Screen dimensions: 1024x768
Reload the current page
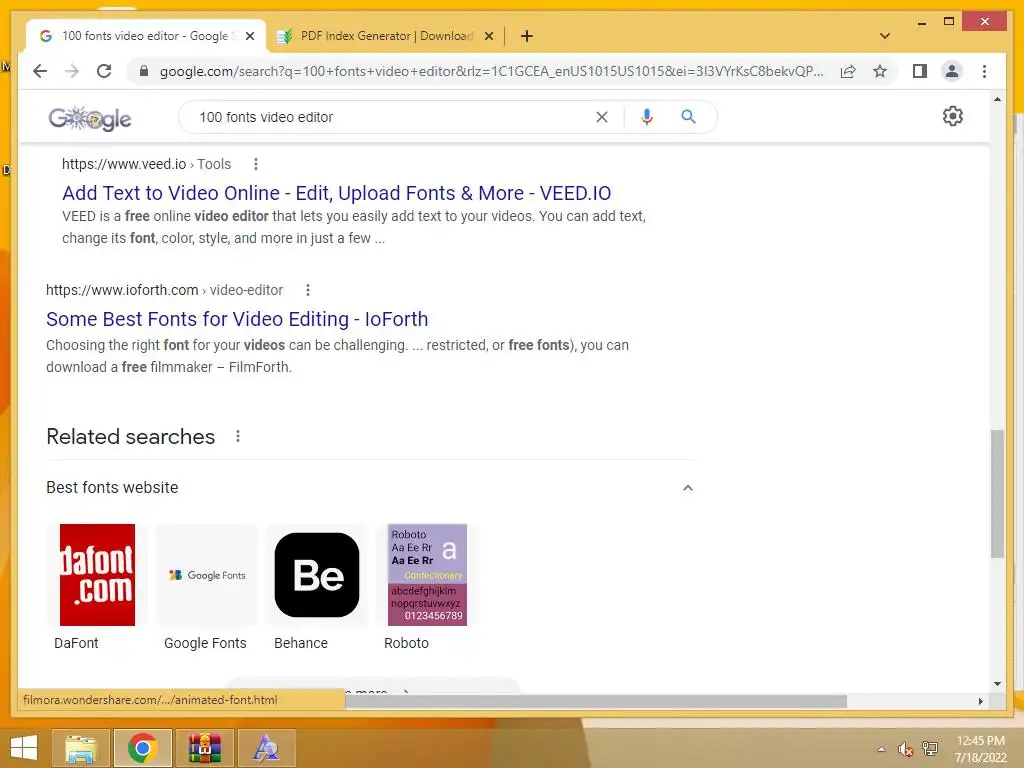[x=104, y=71]
